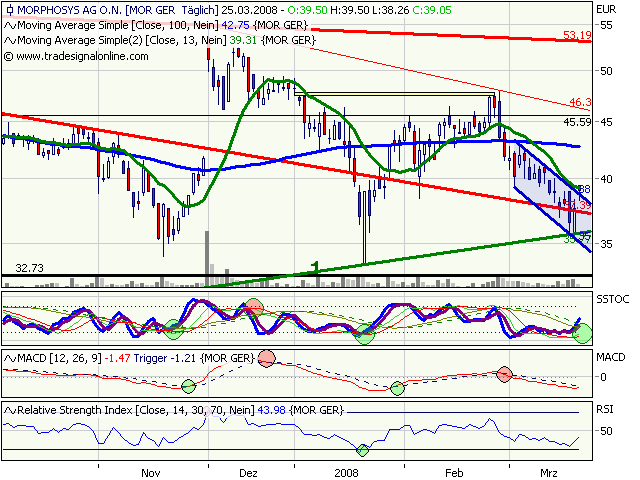Select the green wave label 1
This screenshot has height=480, width=640.
coord(315,267)
